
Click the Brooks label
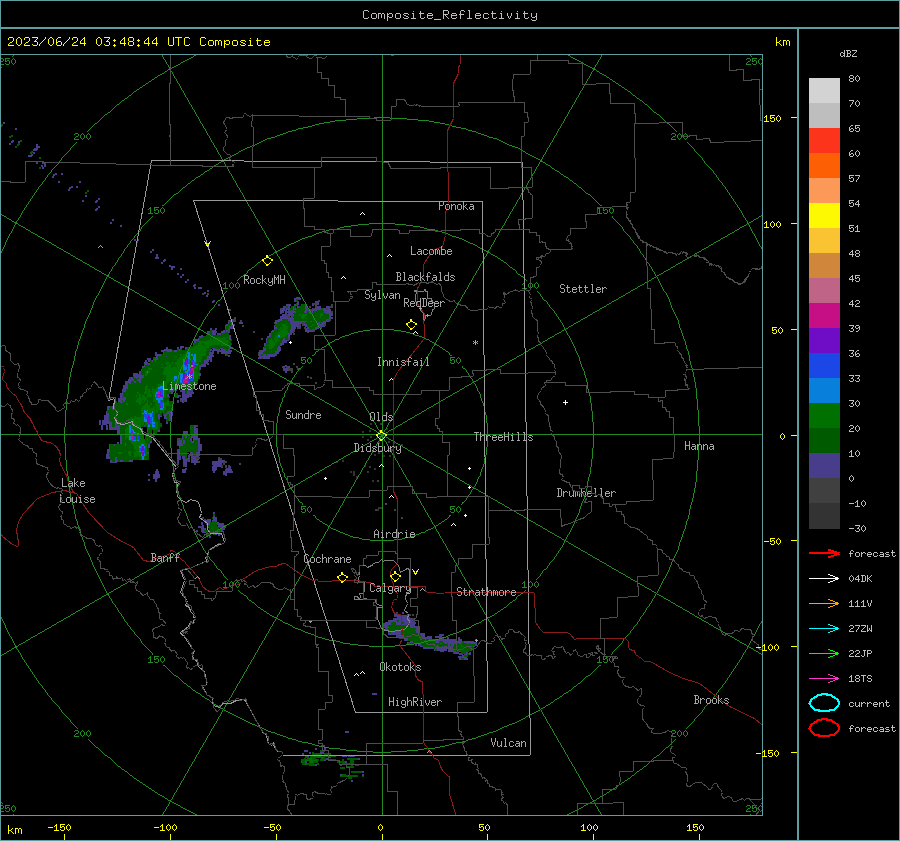click(x=711, y=700)
